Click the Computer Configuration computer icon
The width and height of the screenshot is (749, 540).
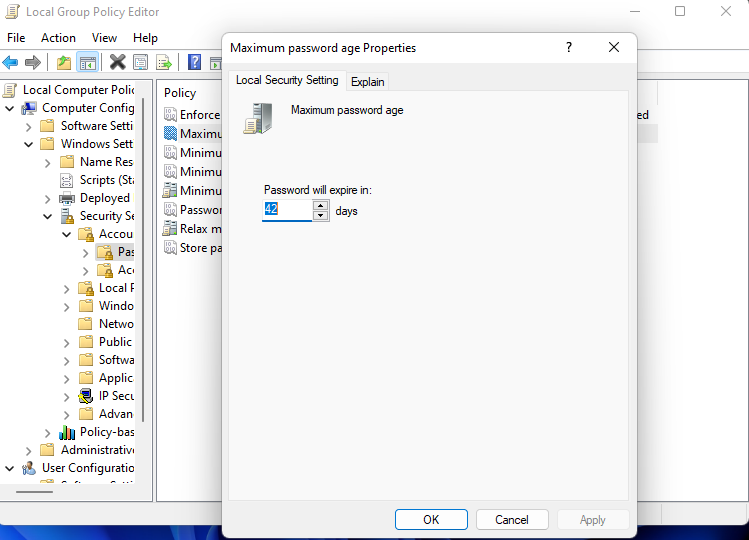point(29,108)
